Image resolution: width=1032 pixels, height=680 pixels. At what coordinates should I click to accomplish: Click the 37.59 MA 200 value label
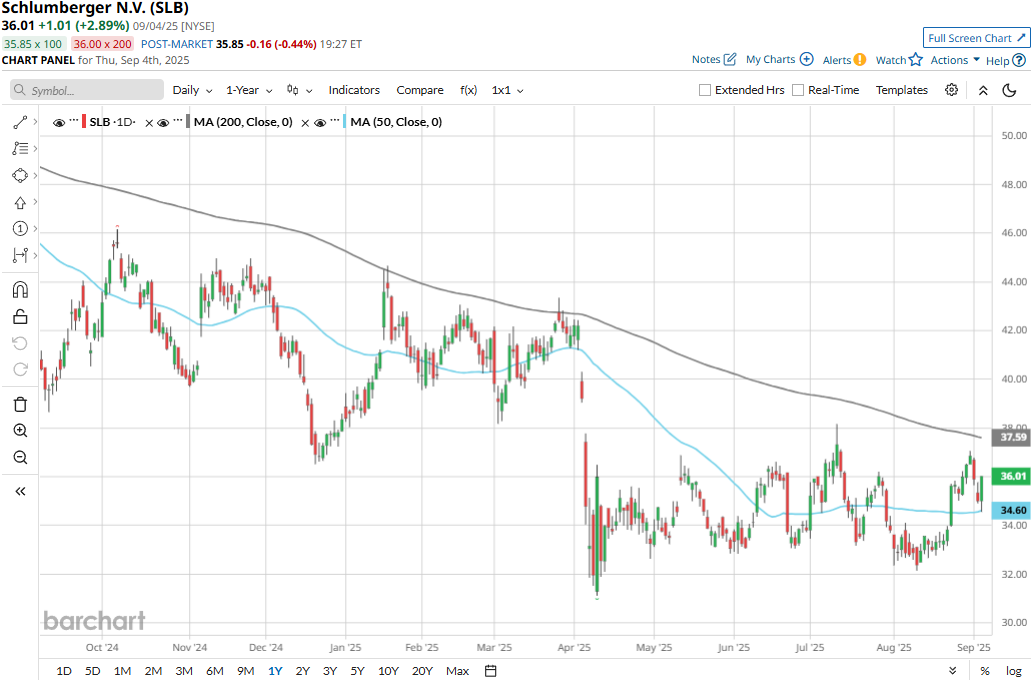[x=1013, y=437]
